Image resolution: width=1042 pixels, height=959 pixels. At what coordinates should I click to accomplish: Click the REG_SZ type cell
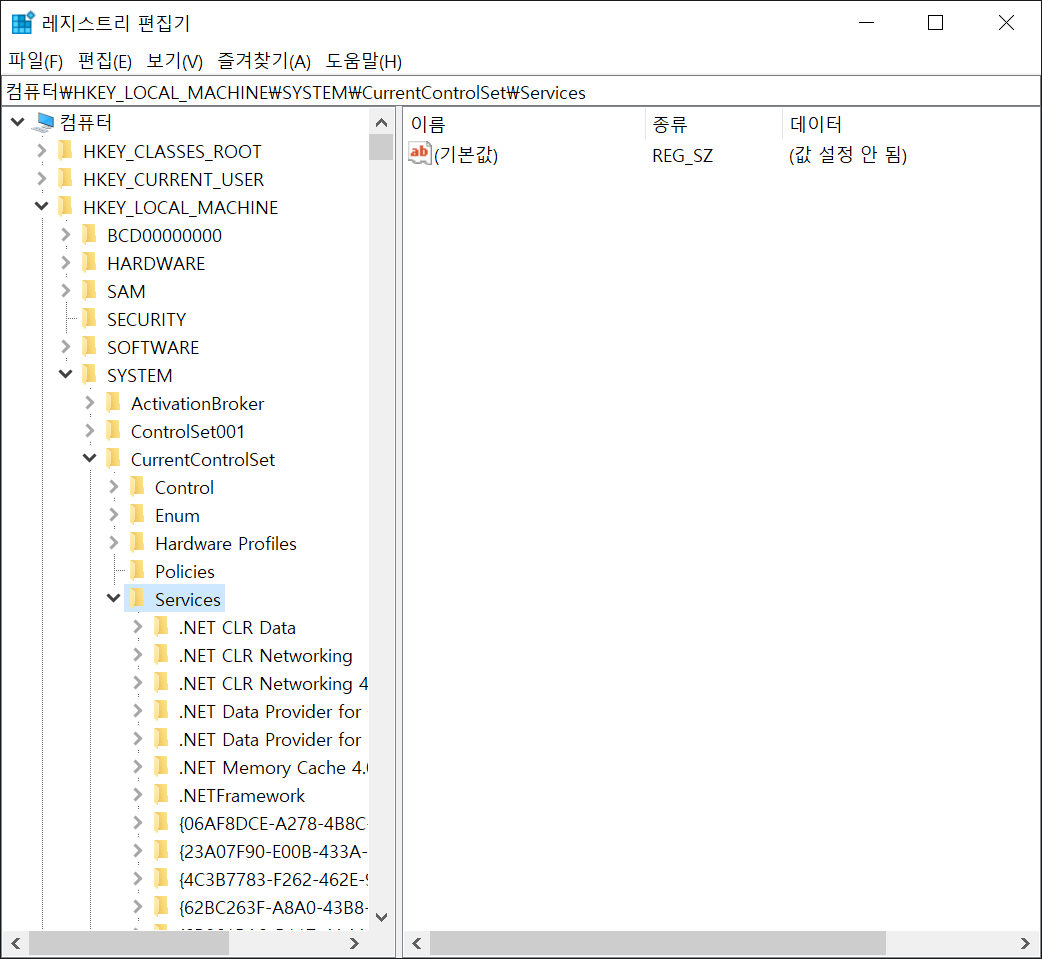click(682, 155)
